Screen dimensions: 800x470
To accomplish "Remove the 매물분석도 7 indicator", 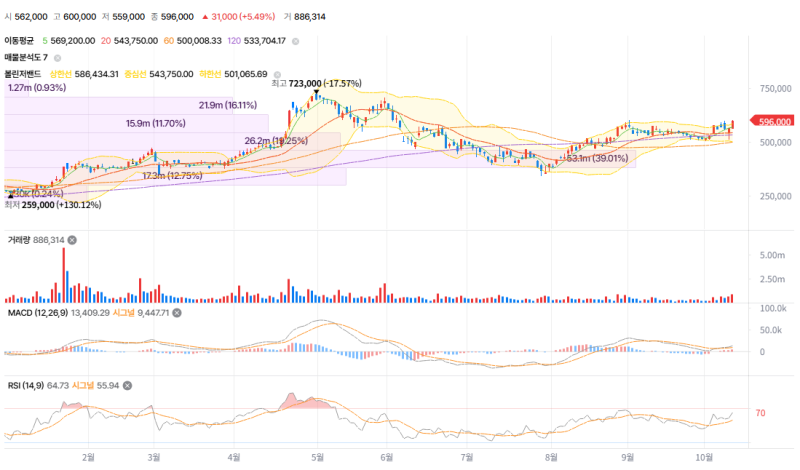I will [x=58, y=58].
